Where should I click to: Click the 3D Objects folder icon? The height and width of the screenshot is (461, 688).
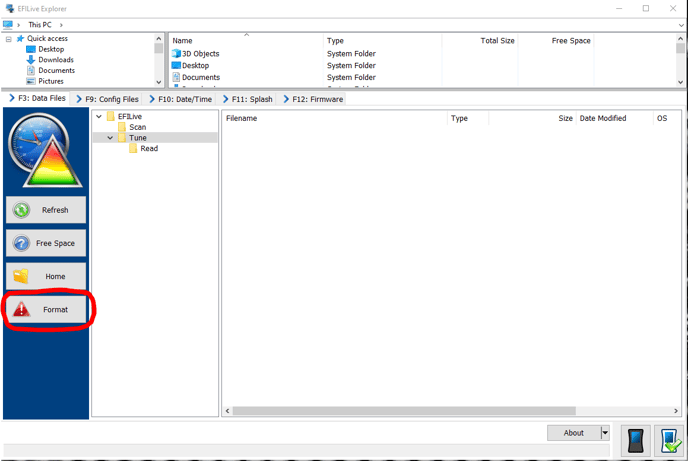[x=176, y=54]
